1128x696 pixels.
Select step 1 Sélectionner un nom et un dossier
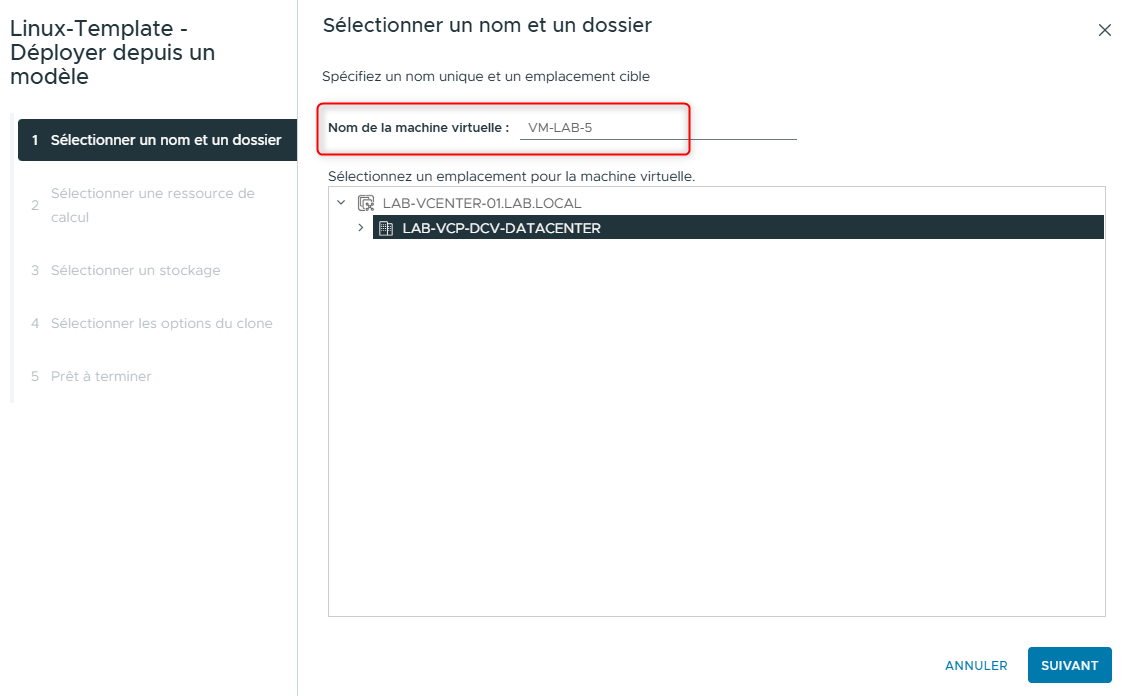(157, 140)
